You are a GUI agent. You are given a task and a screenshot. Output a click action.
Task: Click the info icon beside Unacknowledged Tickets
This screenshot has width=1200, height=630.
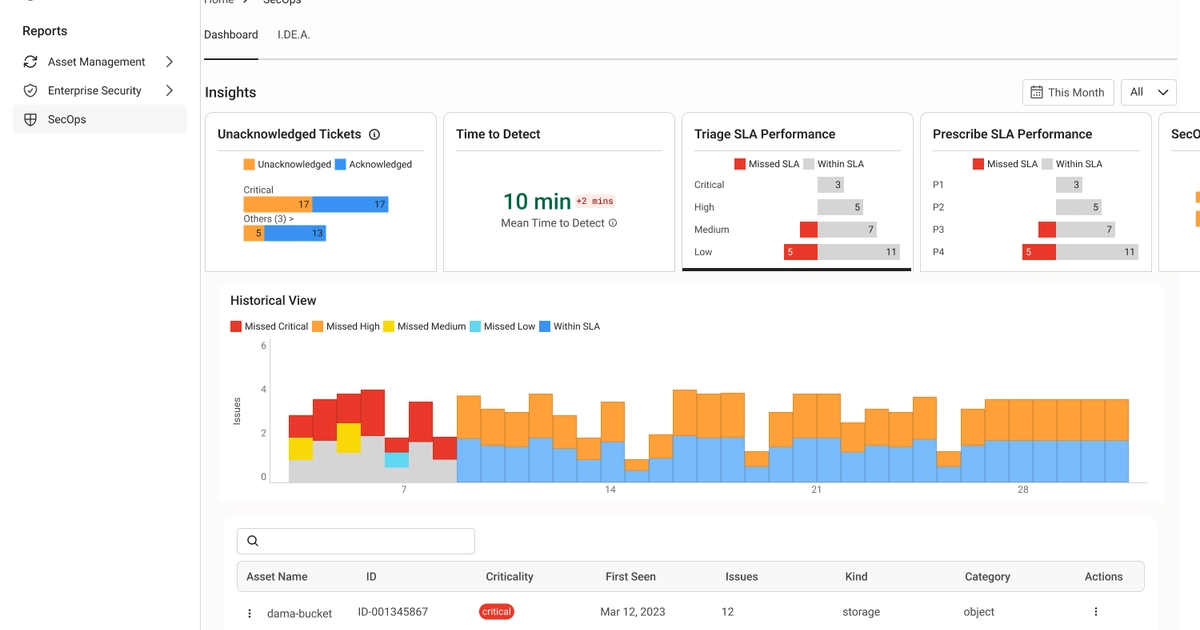click(x=374, y=134)
